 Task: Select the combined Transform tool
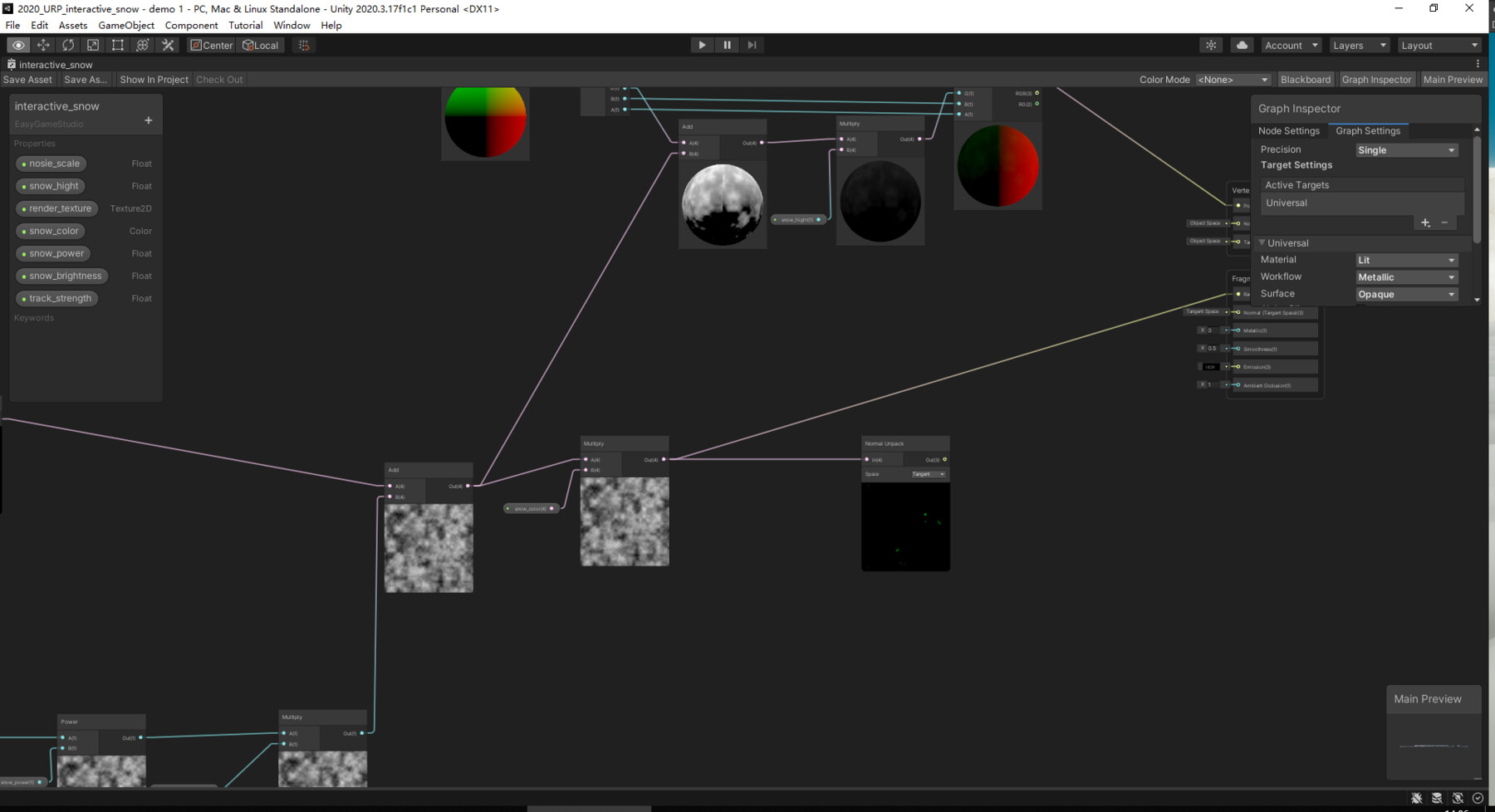143,46
